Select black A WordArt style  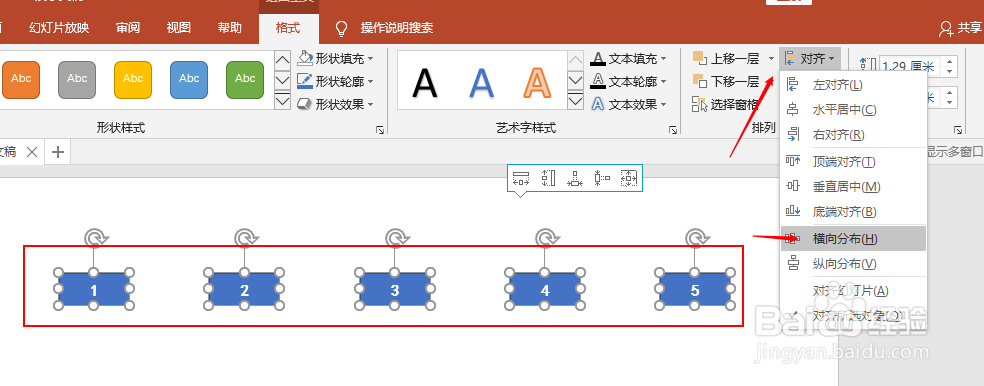pyautogui.click(x=425, y=82)
